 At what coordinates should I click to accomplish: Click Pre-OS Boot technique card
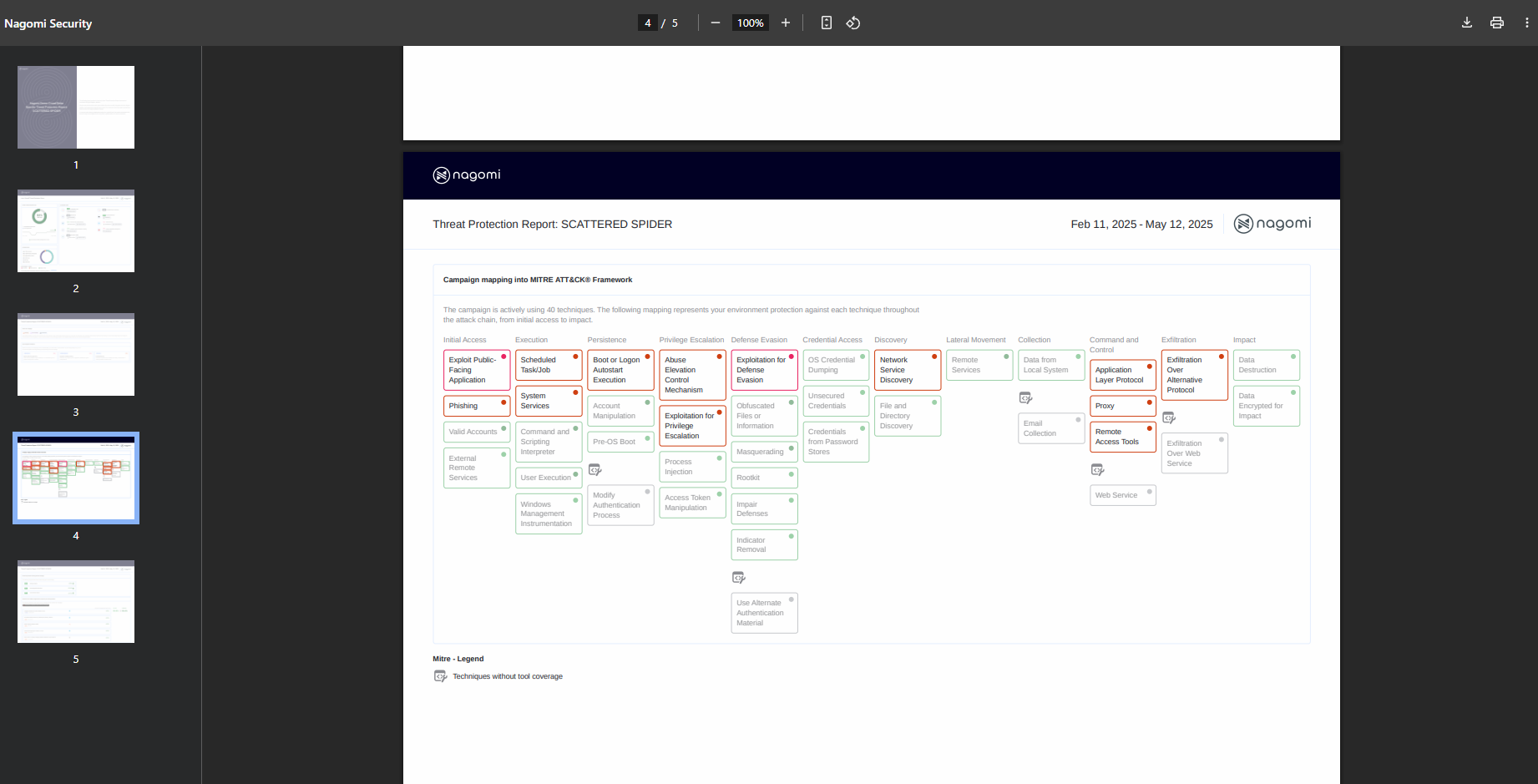click(620, 442)
